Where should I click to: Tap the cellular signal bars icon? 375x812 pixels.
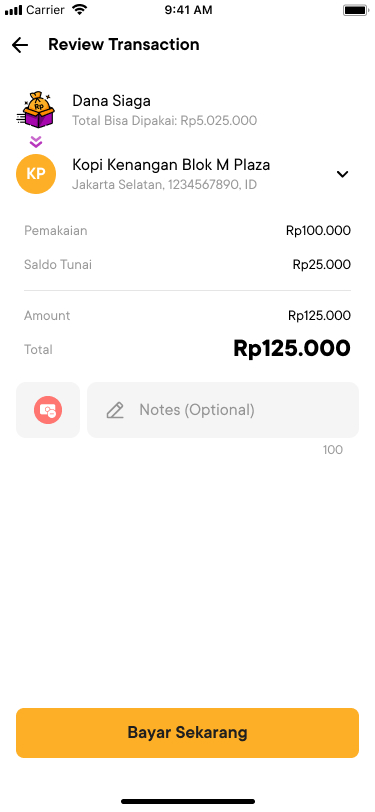tap(13, 10)
